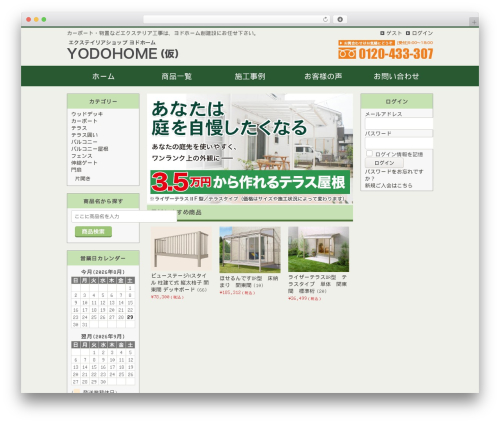Select バルコニー category
The width and height of the screenshot is (500, 423).
tap(84, 142)
